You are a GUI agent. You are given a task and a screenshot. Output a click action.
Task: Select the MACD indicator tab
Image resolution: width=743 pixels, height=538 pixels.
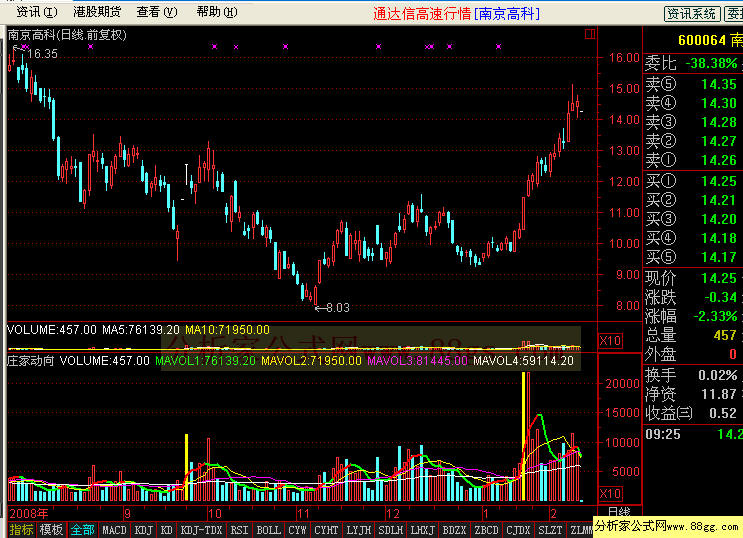click(115, 530)
